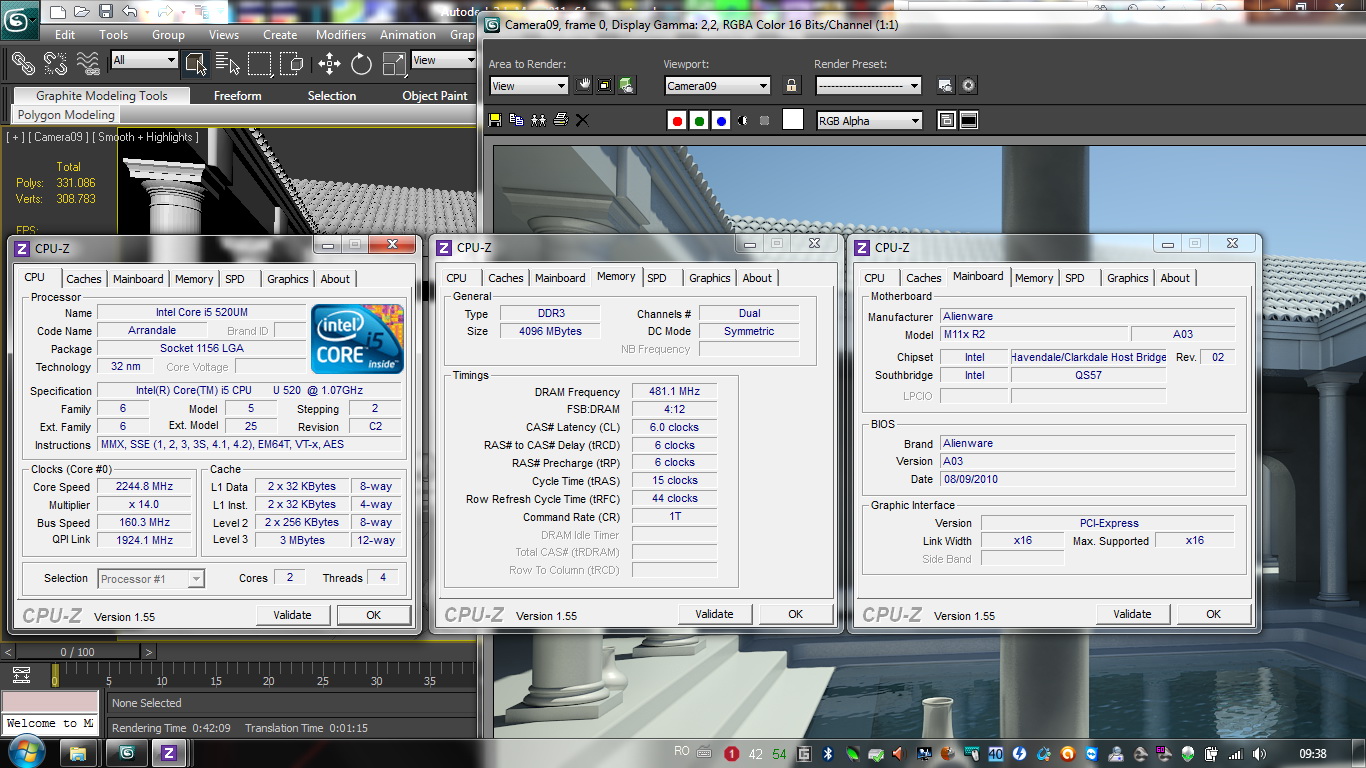Click Clone Rendered Frame Window icon
Screen dimensions: 1366x768
539,120
